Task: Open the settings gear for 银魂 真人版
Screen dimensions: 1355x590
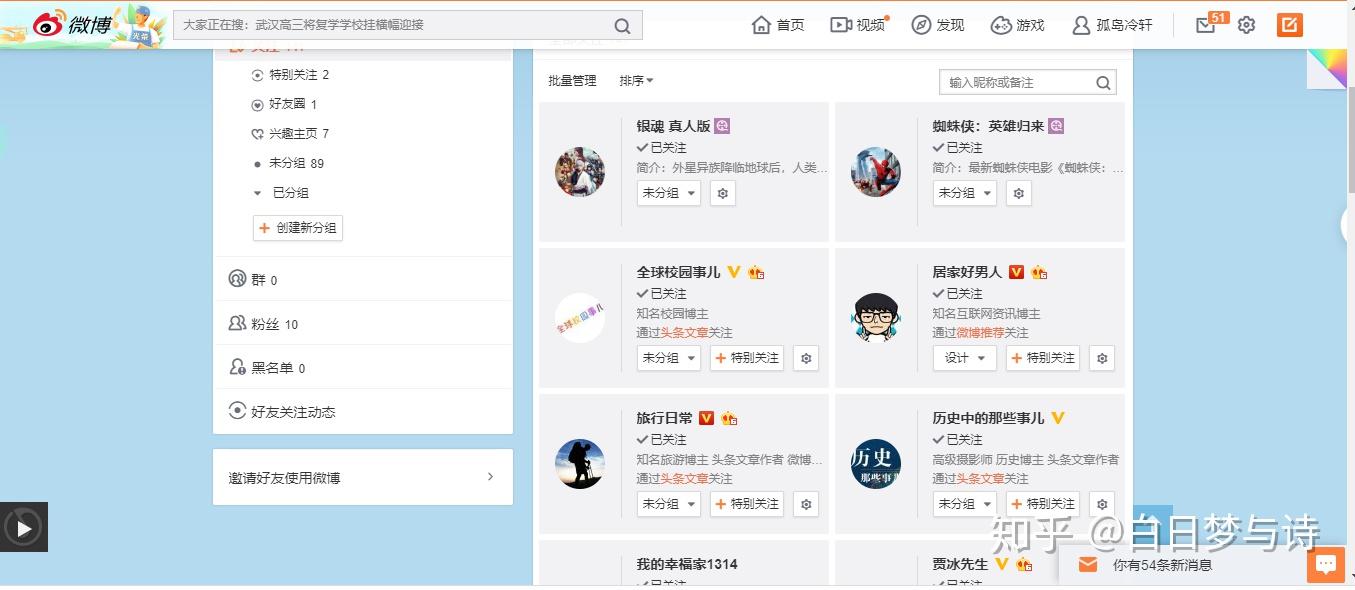Action: tap(723, 193)
